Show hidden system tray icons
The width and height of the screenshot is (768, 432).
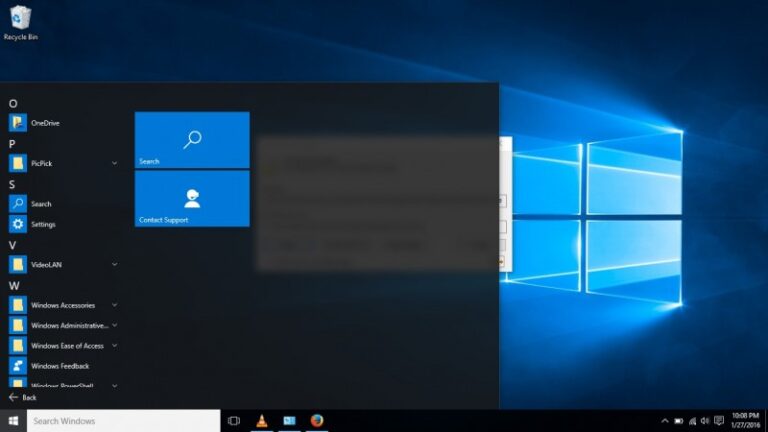(x=665, y=421)
